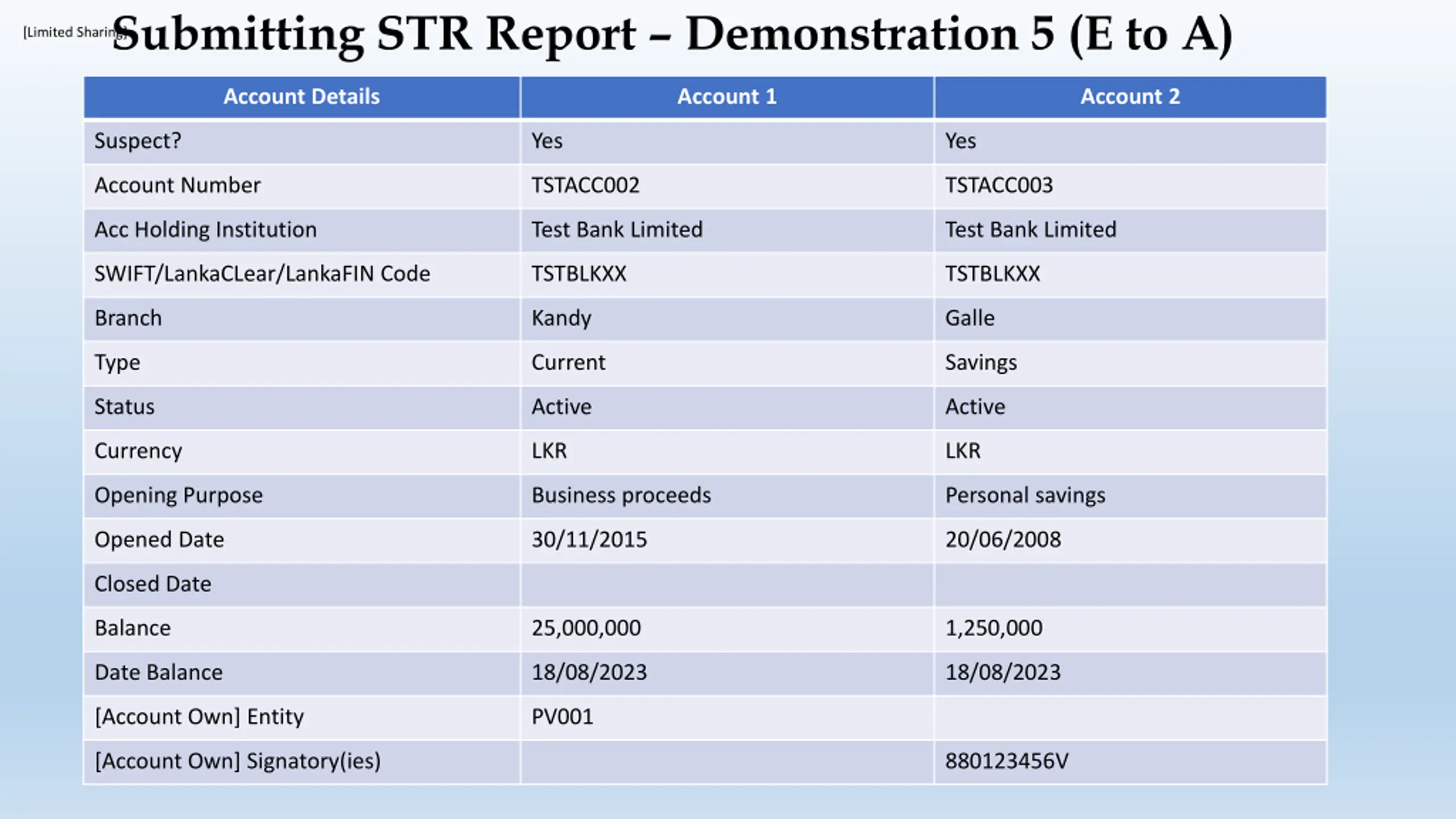Click the 'Closed Date' row label
Viewport: 1456px width, 819px height.
(152, 585)
